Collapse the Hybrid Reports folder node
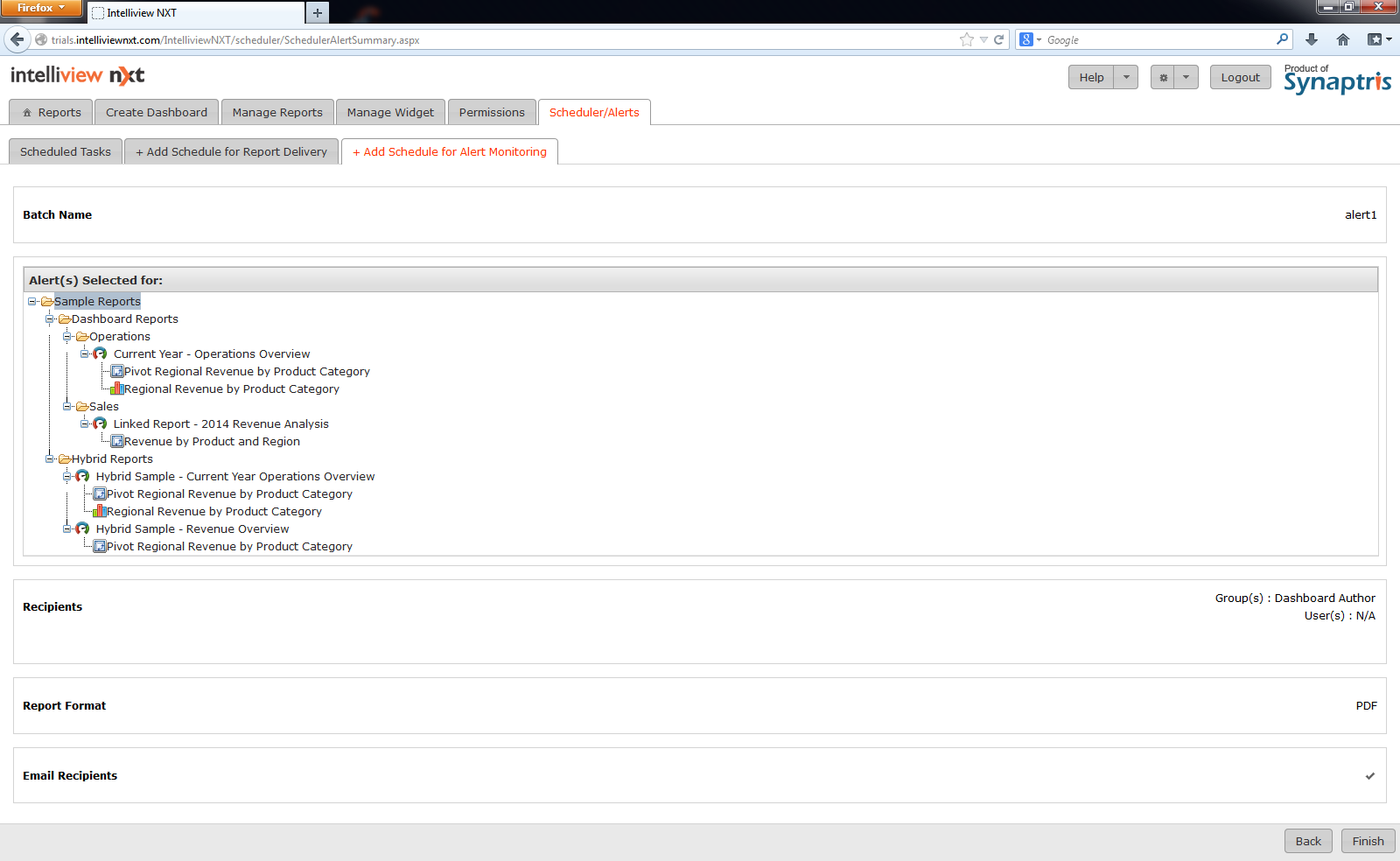This screenshot has width=1400, height=861. tap(50, 459)
